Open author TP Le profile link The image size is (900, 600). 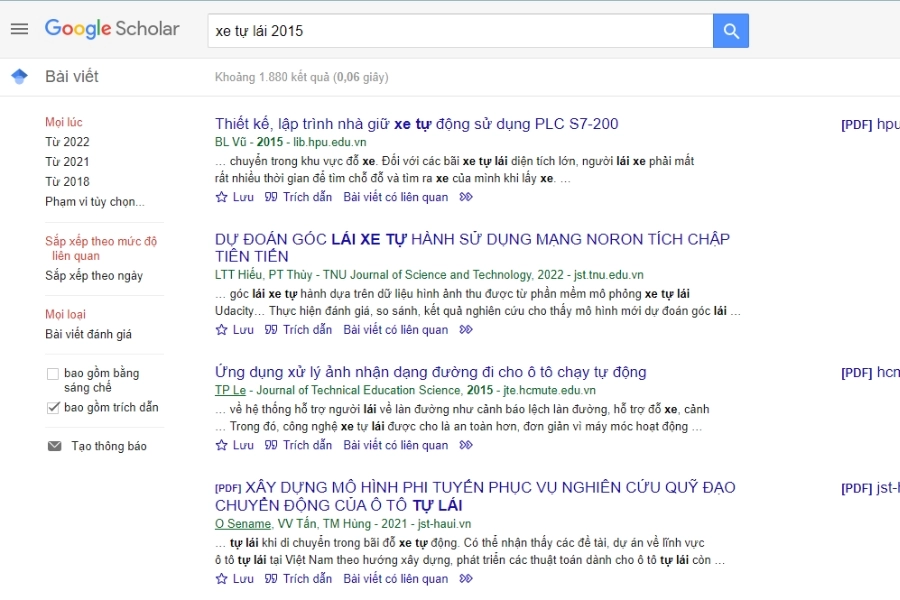(231, 390)
